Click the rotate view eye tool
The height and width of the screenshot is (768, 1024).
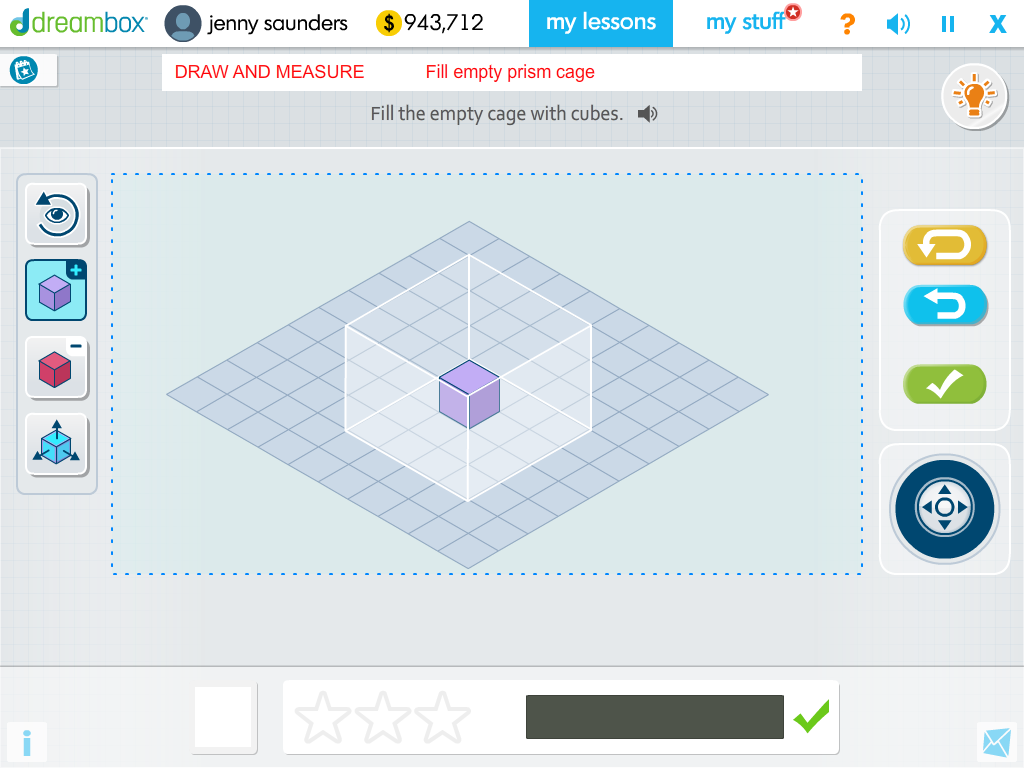tap(55, 215)
